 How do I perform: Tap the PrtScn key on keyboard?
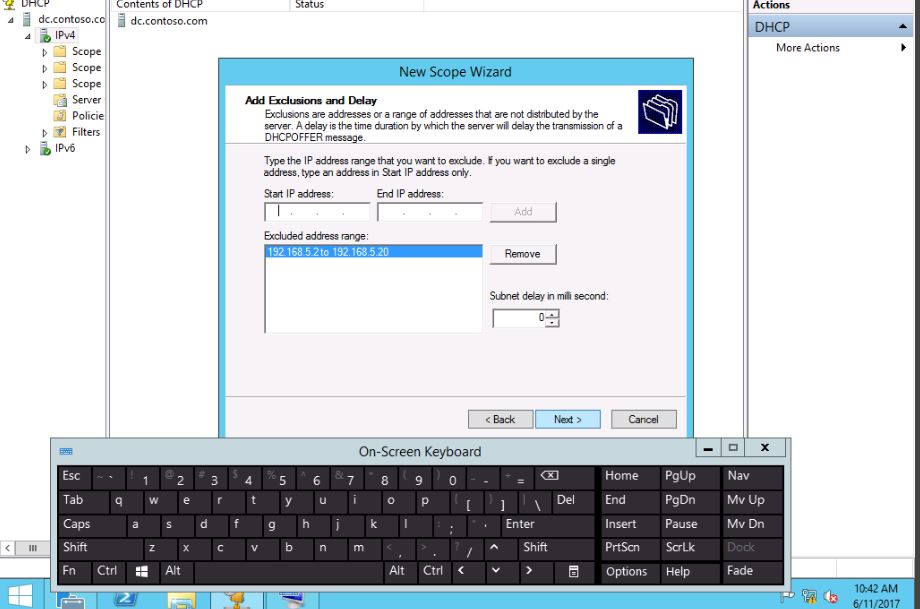coord(630,547)
